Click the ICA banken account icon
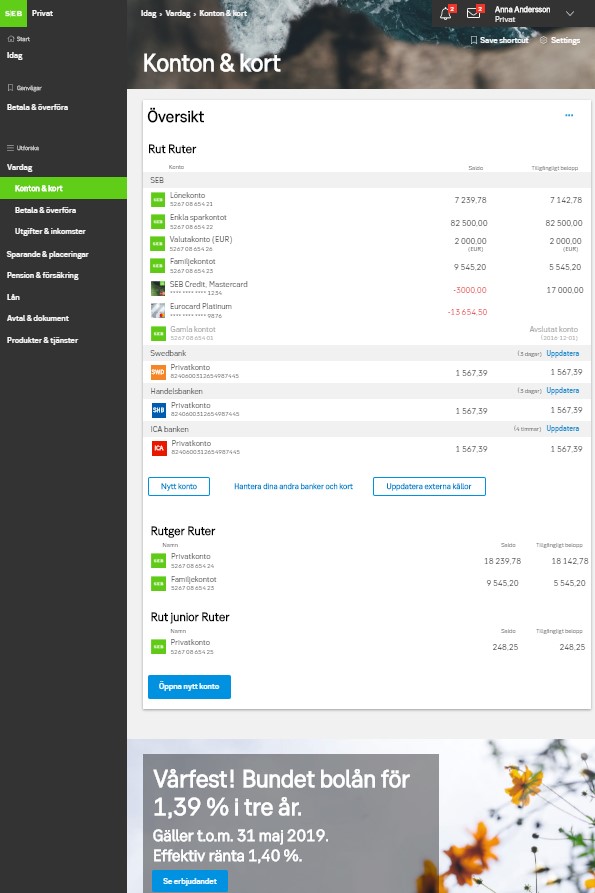Screen dimensions: 595x893 pyautogui.click(x=159, y=448)
